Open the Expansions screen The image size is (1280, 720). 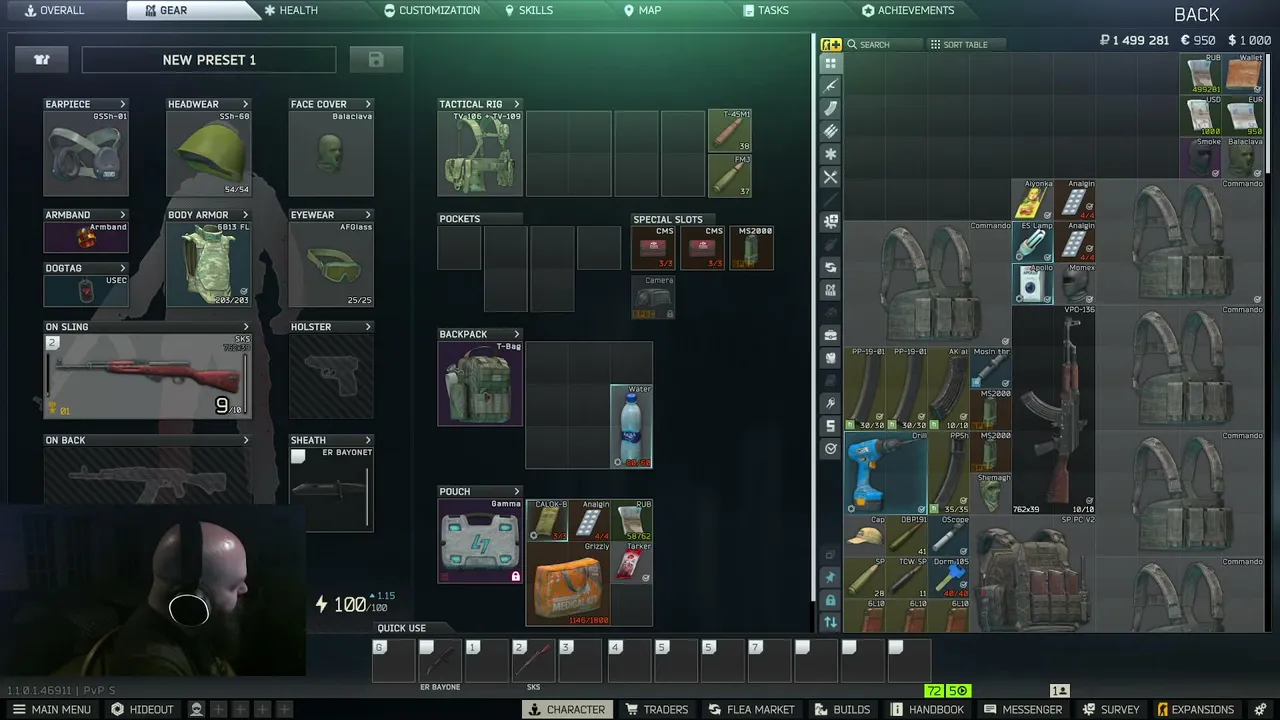pyautogui.click(x=1195, y=709)
